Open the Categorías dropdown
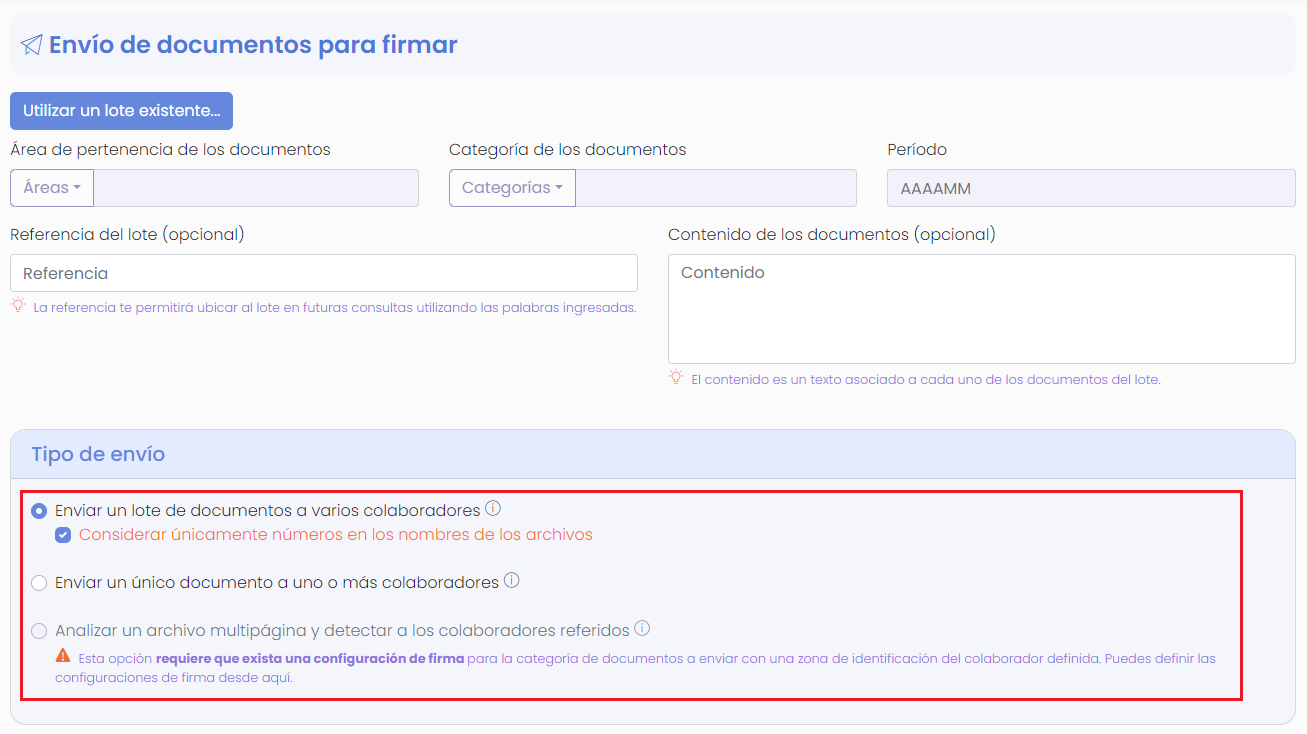 pos(512,187)
